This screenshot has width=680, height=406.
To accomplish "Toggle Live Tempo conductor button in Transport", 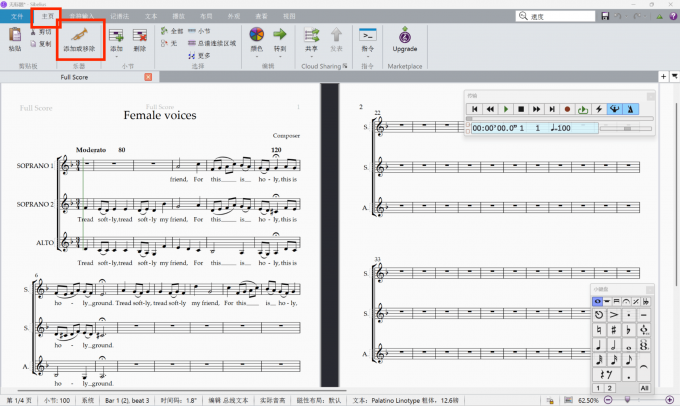I will (x=614, y=109).
